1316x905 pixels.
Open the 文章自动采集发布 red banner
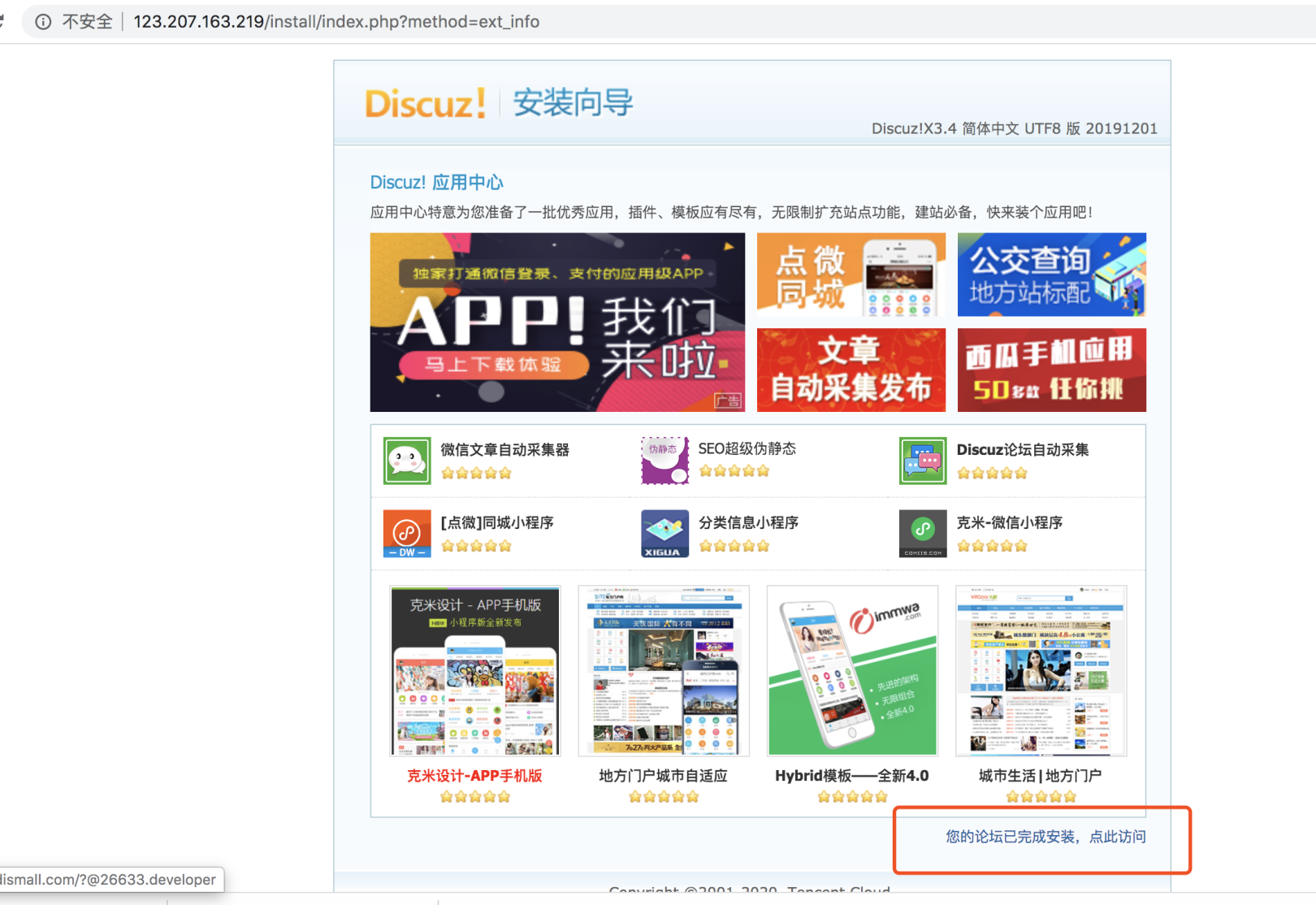(851, 370)
